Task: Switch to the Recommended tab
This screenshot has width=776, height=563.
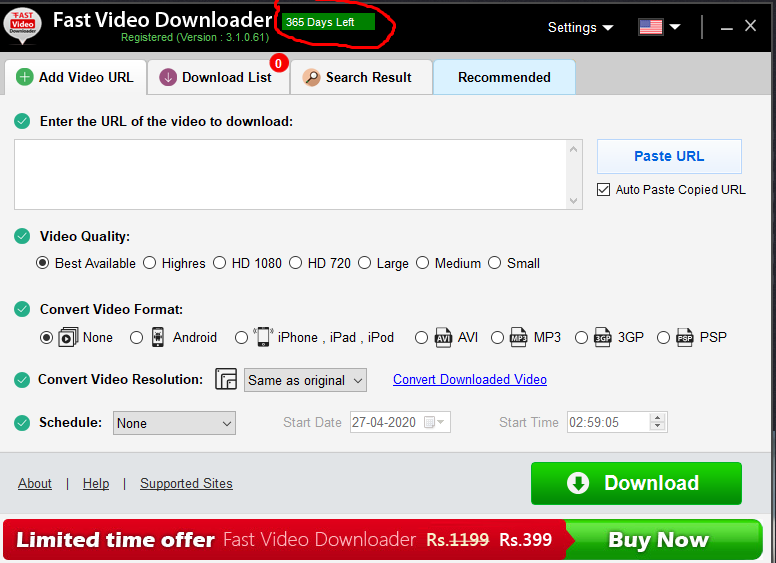Action: click(x=504, y=77)
